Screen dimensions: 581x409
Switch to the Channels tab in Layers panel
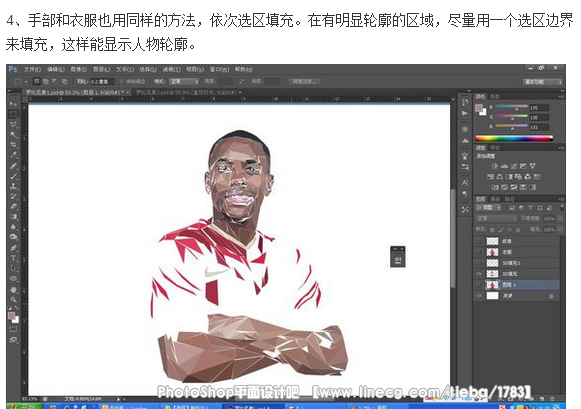tap(495, 199)
